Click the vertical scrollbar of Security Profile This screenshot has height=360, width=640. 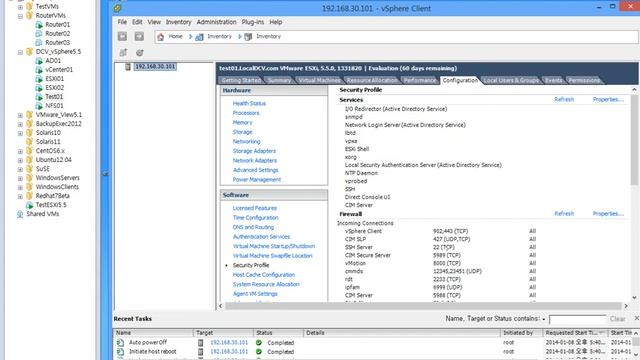(634, 140)
